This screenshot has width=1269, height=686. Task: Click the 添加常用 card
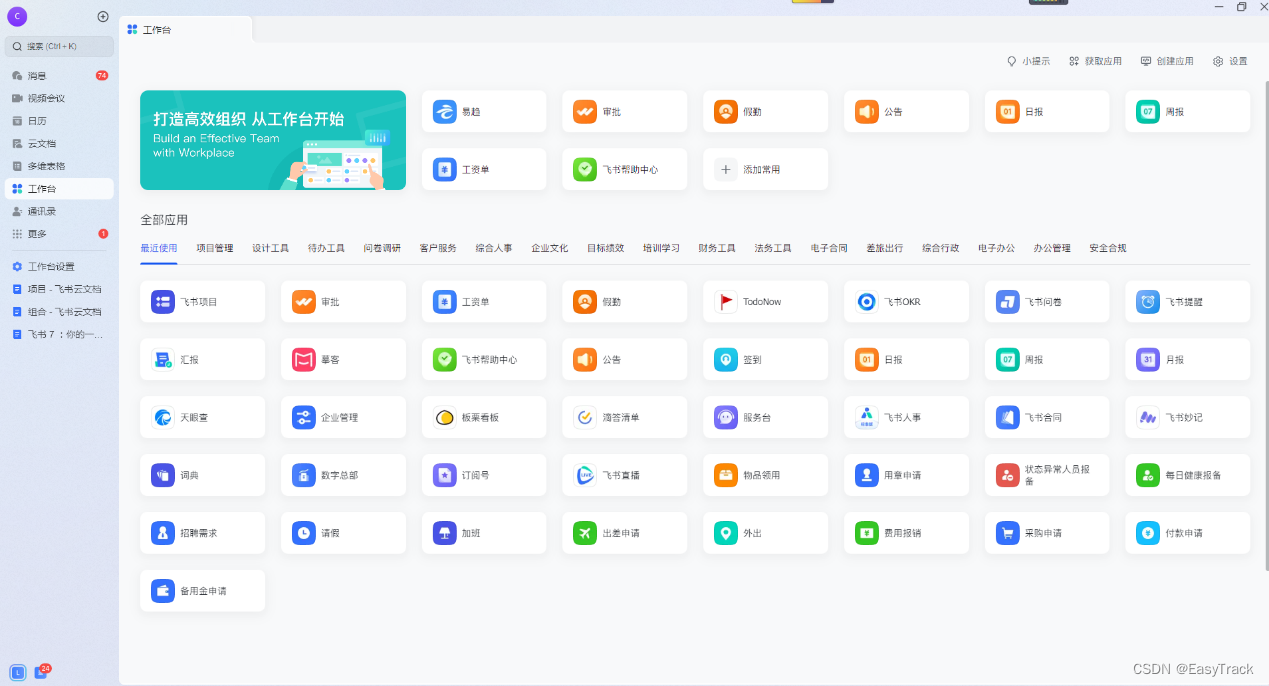point(765,170)
